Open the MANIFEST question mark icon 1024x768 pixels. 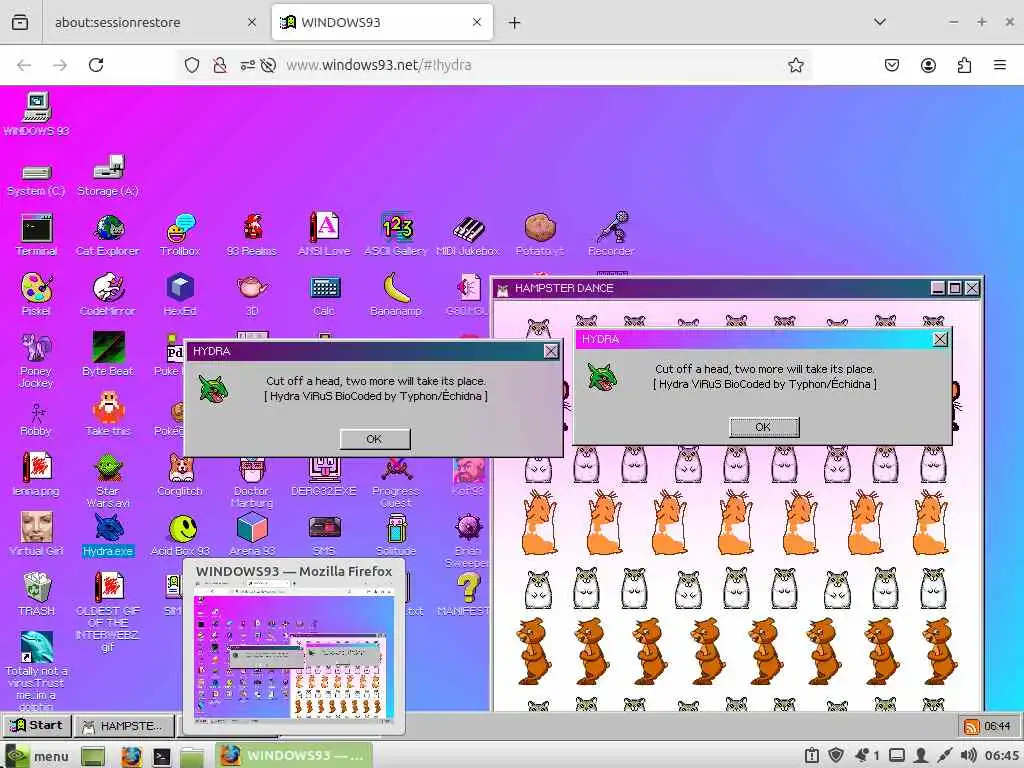[x=468, y=594]
